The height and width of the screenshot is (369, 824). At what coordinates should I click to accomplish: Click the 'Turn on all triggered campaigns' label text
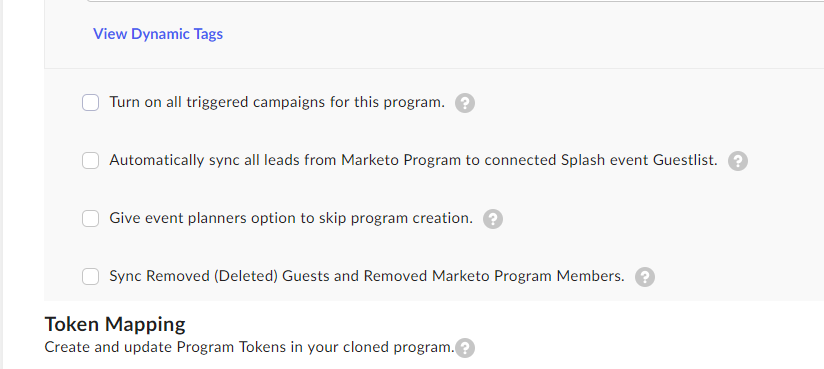277,102
